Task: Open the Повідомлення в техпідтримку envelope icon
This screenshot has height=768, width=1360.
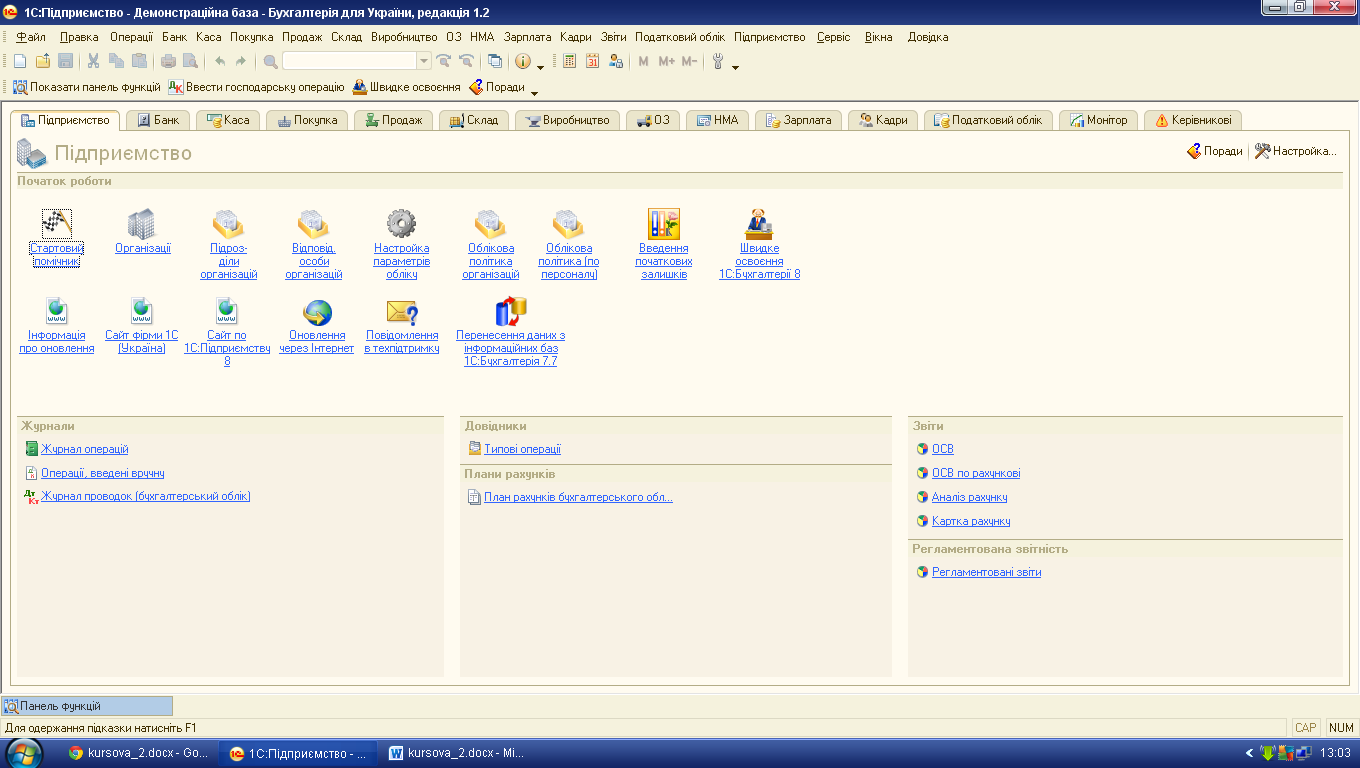Action: click(402, 313)
